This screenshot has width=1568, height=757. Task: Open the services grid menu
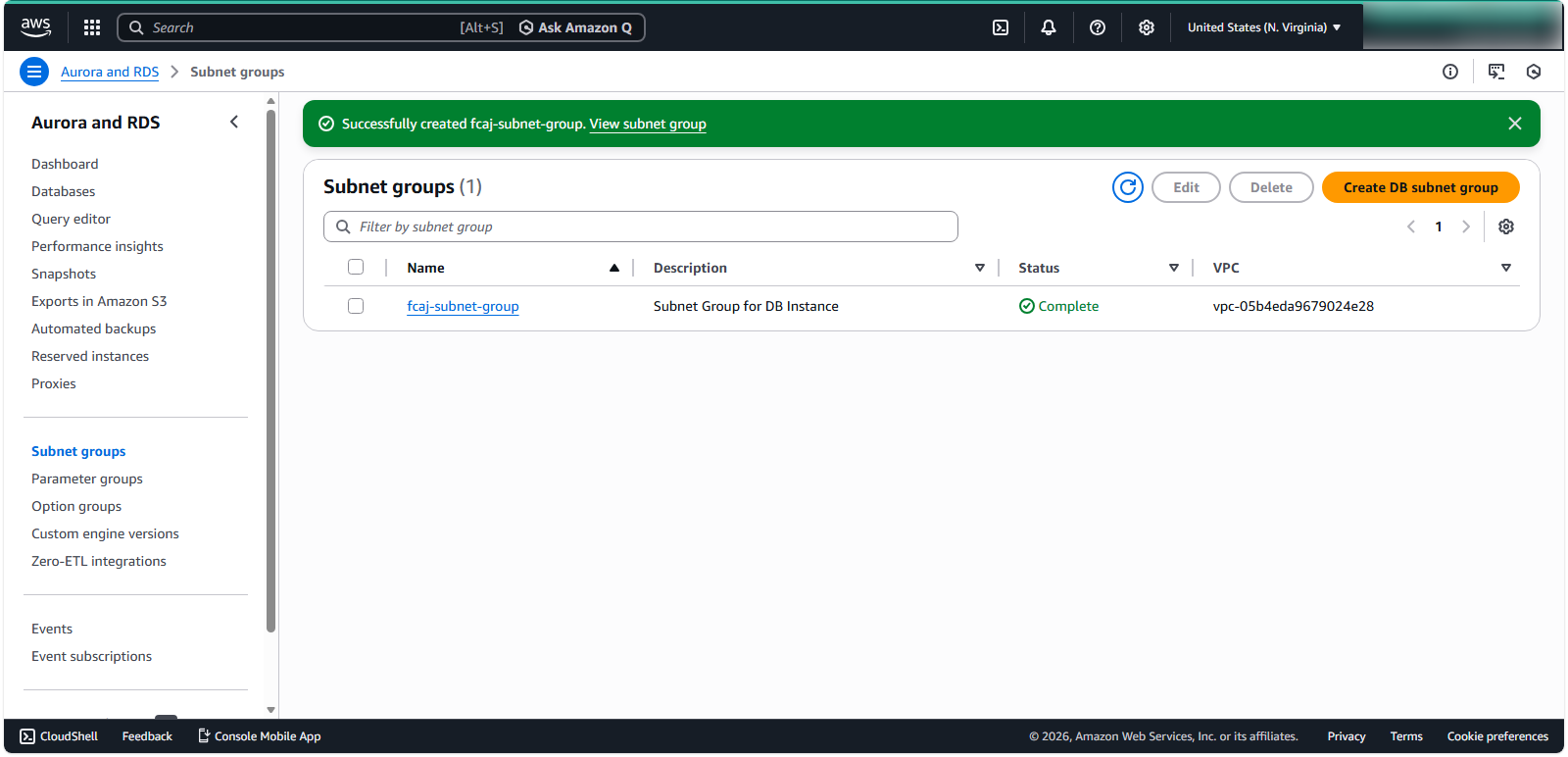[92, 27]
